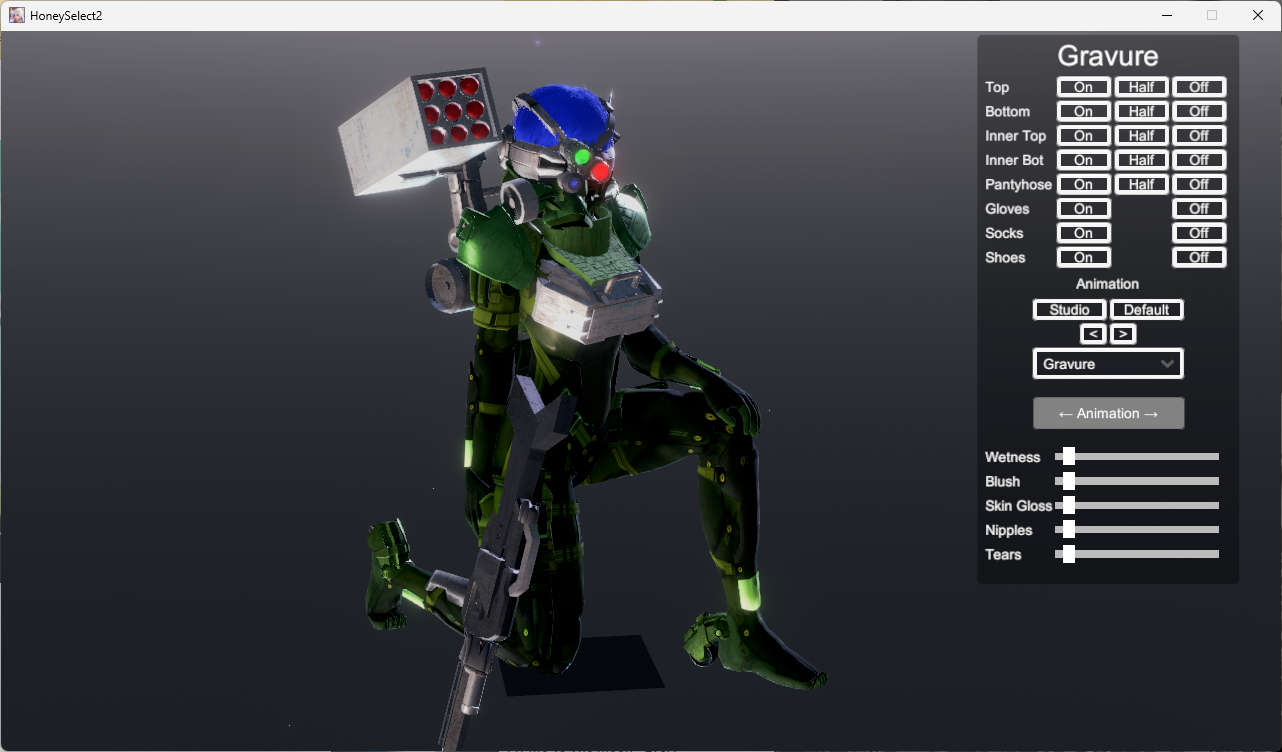Maximize the HoneySelect2 window

point(1212,15)
